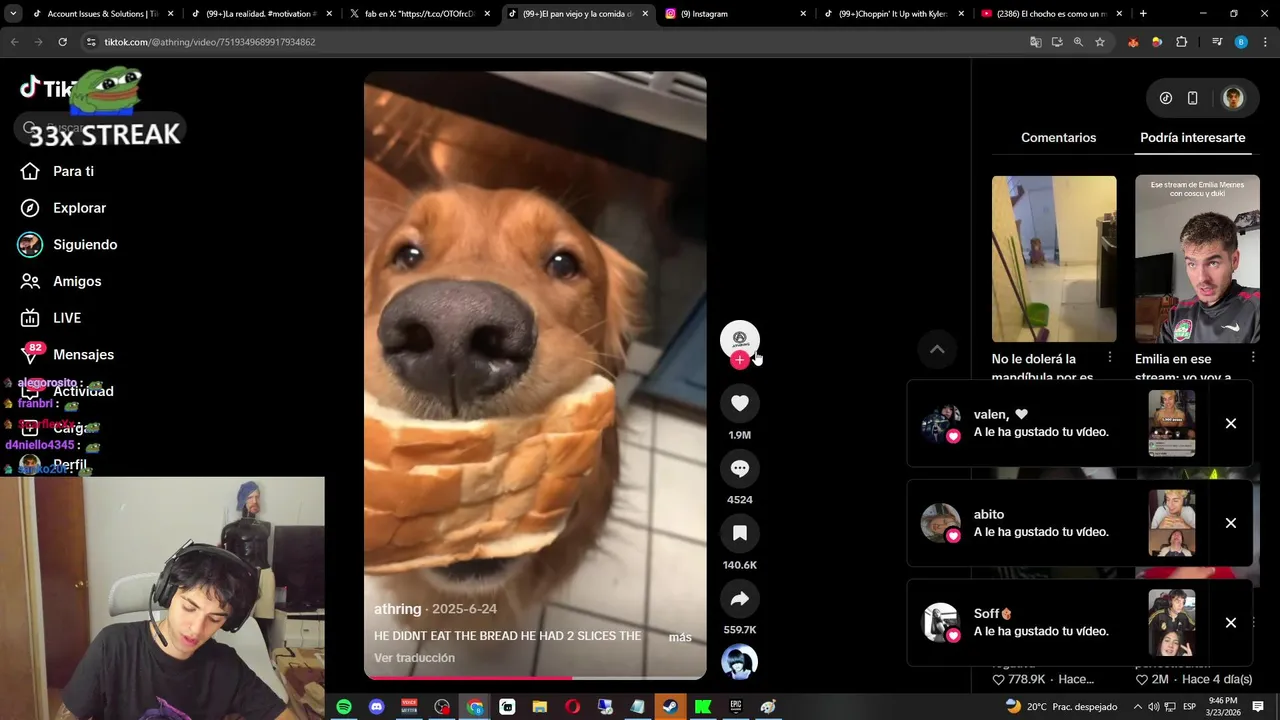The image size is (1280, 720).
Task: Open Discord from the taskbar
Action: point(376,707)
